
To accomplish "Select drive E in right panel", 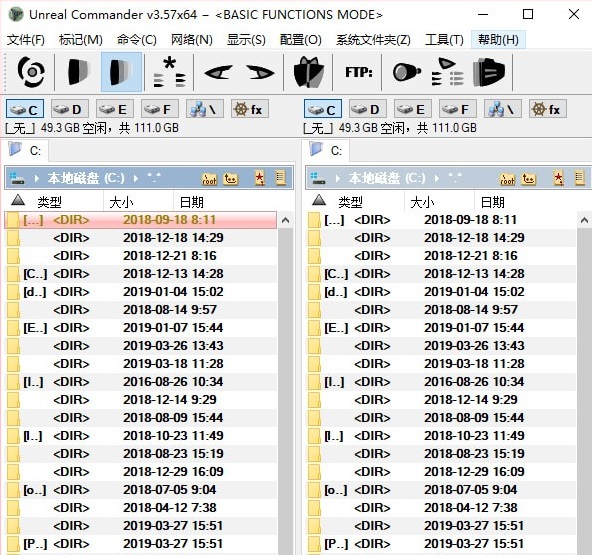I will (413, 109).
